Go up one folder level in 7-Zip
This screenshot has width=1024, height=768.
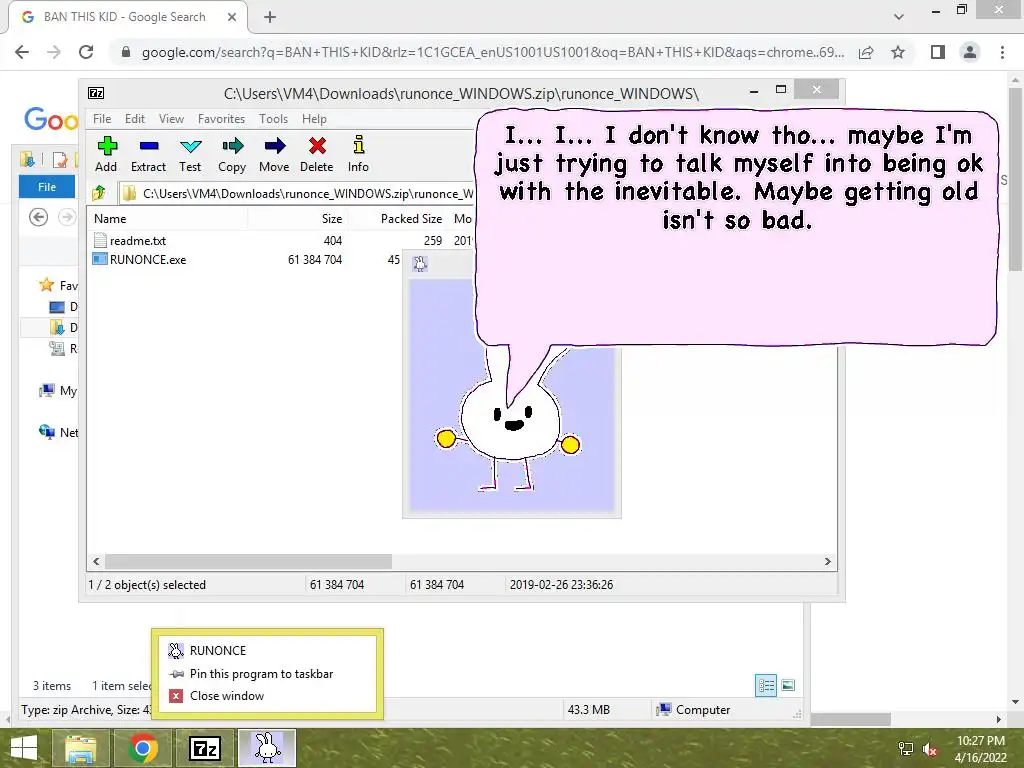(x=99, y=193)
